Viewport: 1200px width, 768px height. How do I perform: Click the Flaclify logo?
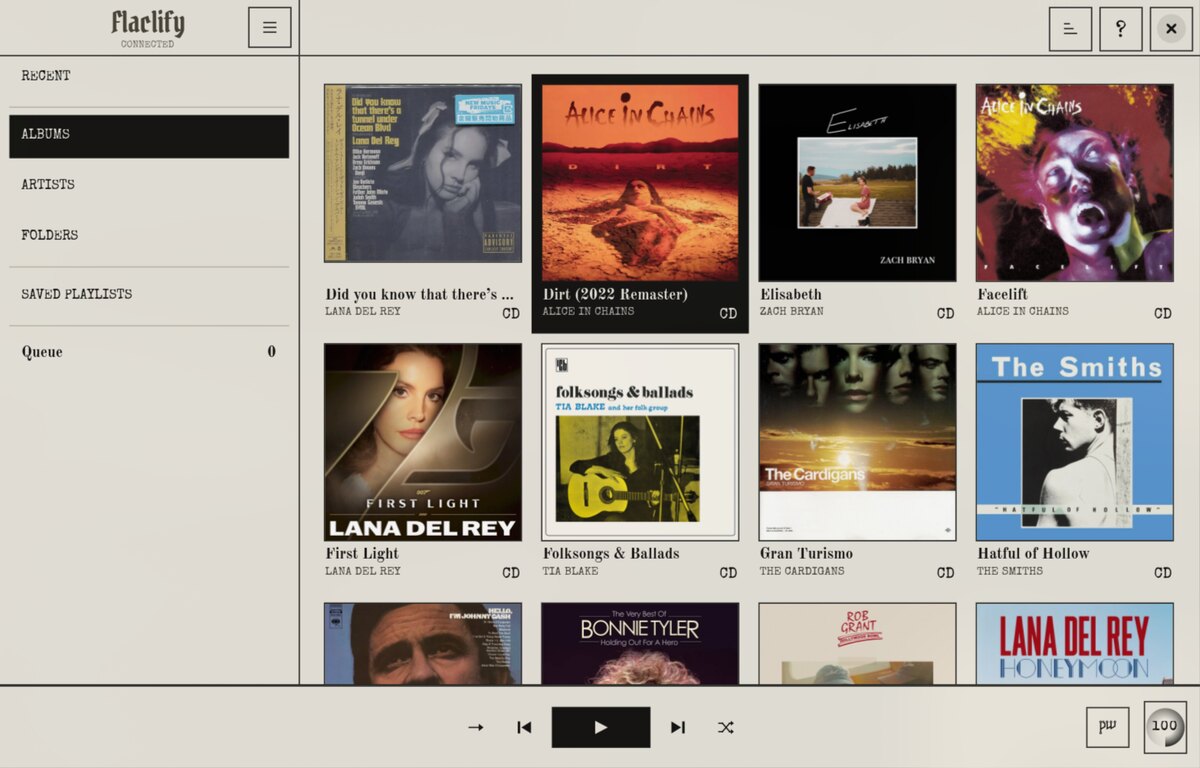point(148,23)
